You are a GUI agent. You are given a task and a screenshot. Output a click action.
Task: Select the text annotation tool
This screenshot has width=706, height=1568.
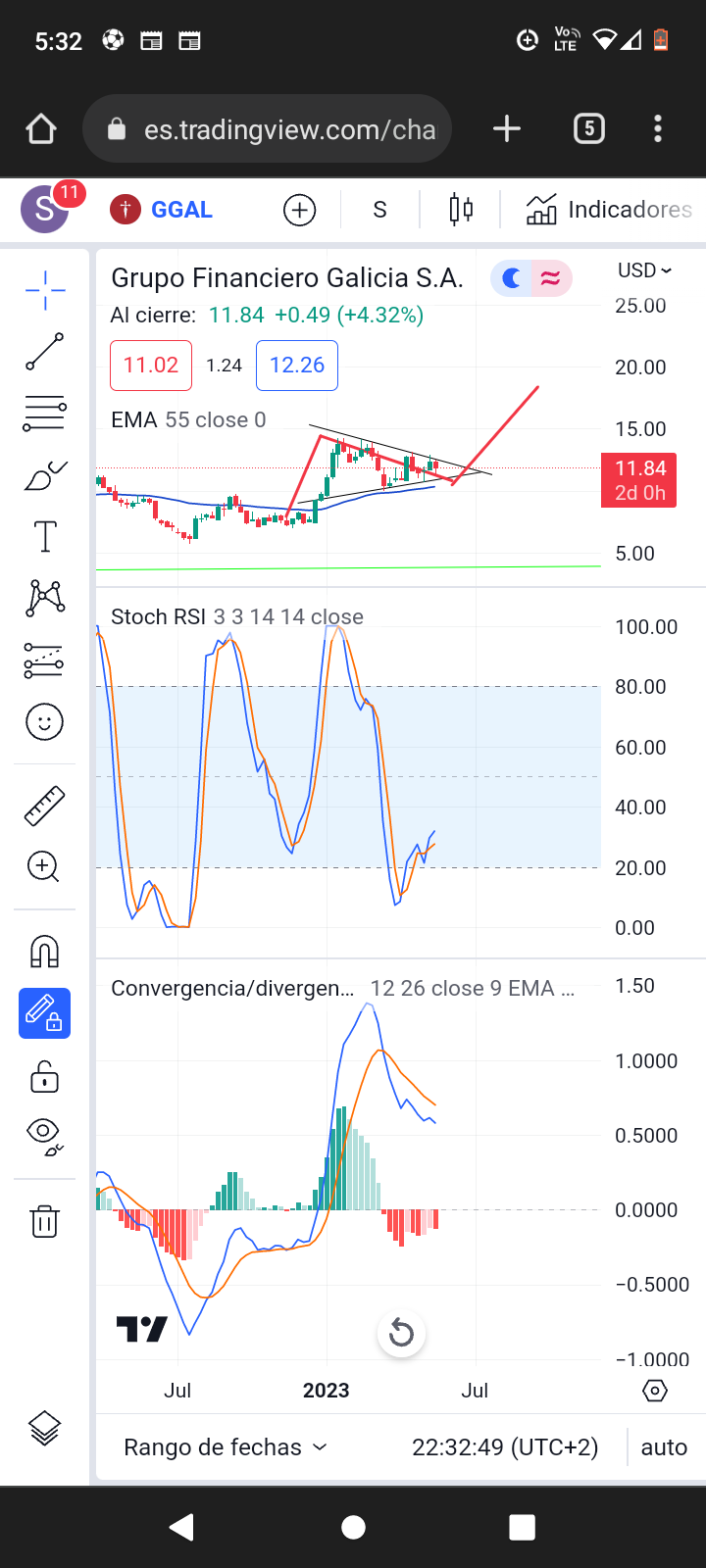coord(45,537)
